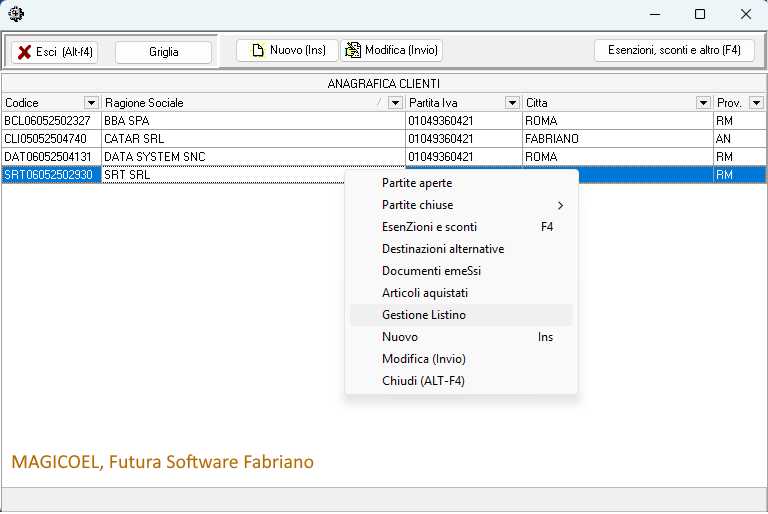This screenshot has width=768, height=514.
Task: Open the Ragione Sociale column filter dropdown
Action: [x=395, y=103]
